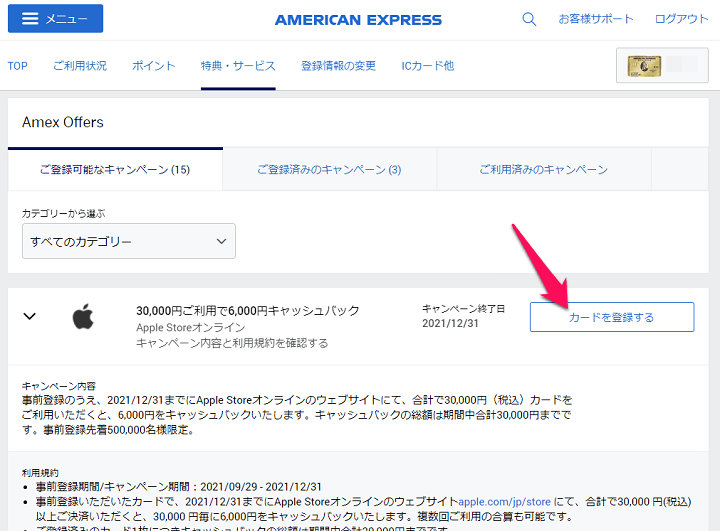Screen dimensions: 720x531
Task: Open the ICカード他 tab
Action: 428,66
